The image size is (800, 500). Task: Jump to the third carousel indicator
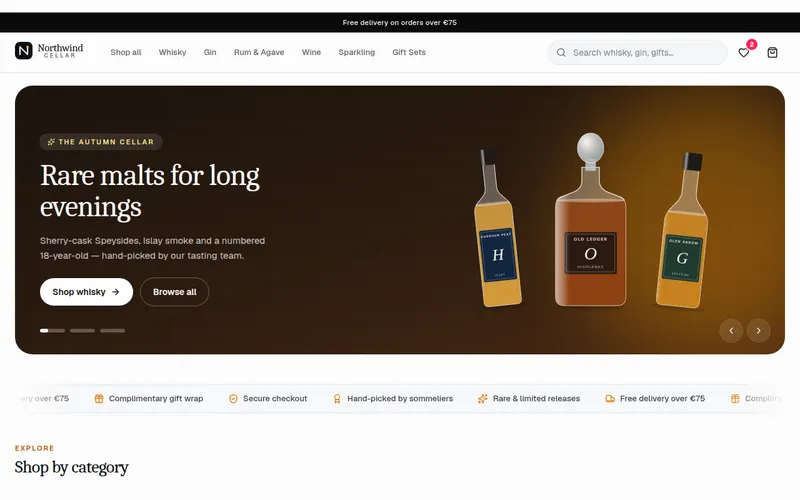click(x=112, y=331)
